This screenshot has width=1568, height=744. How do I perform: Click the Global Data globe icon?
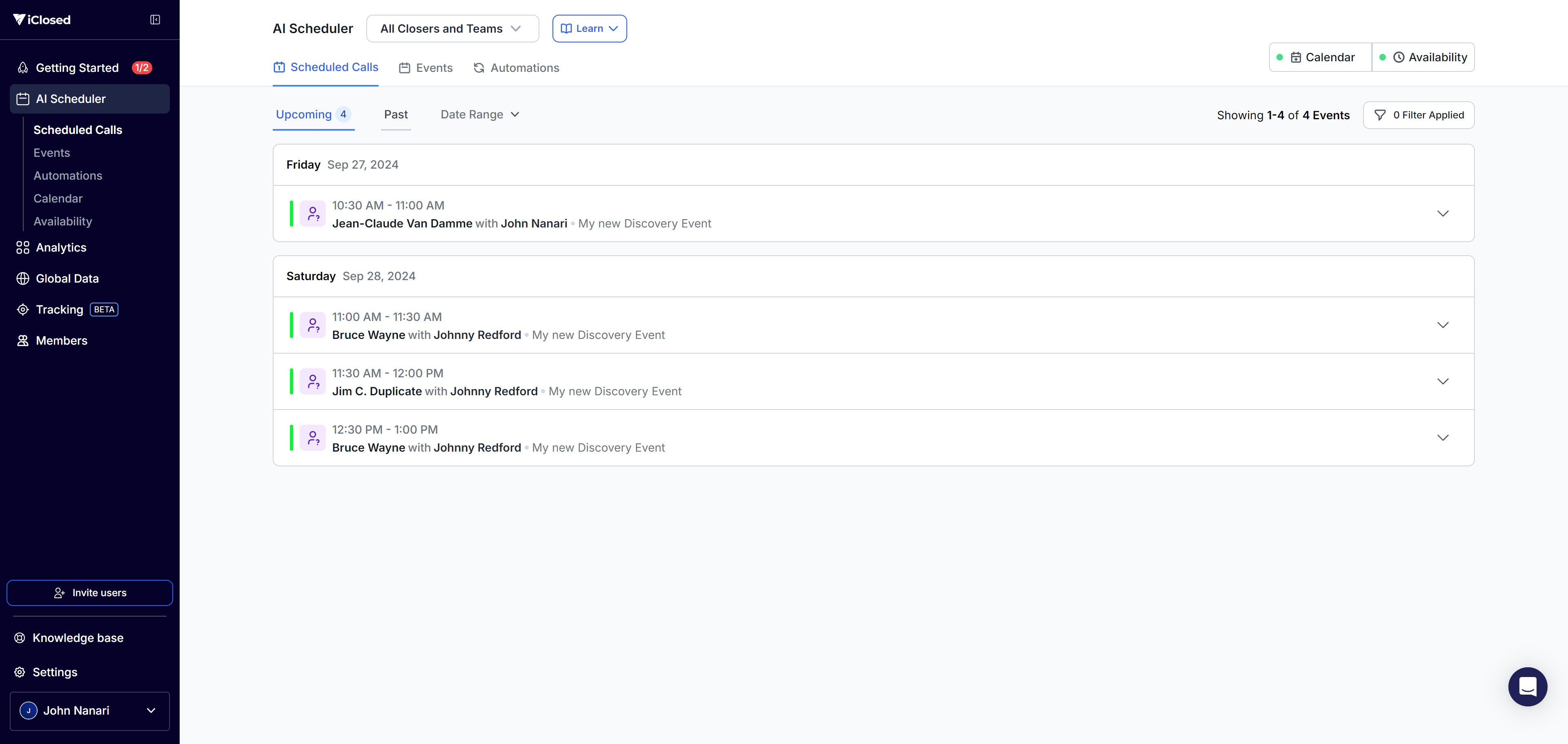tap(22, 278)
